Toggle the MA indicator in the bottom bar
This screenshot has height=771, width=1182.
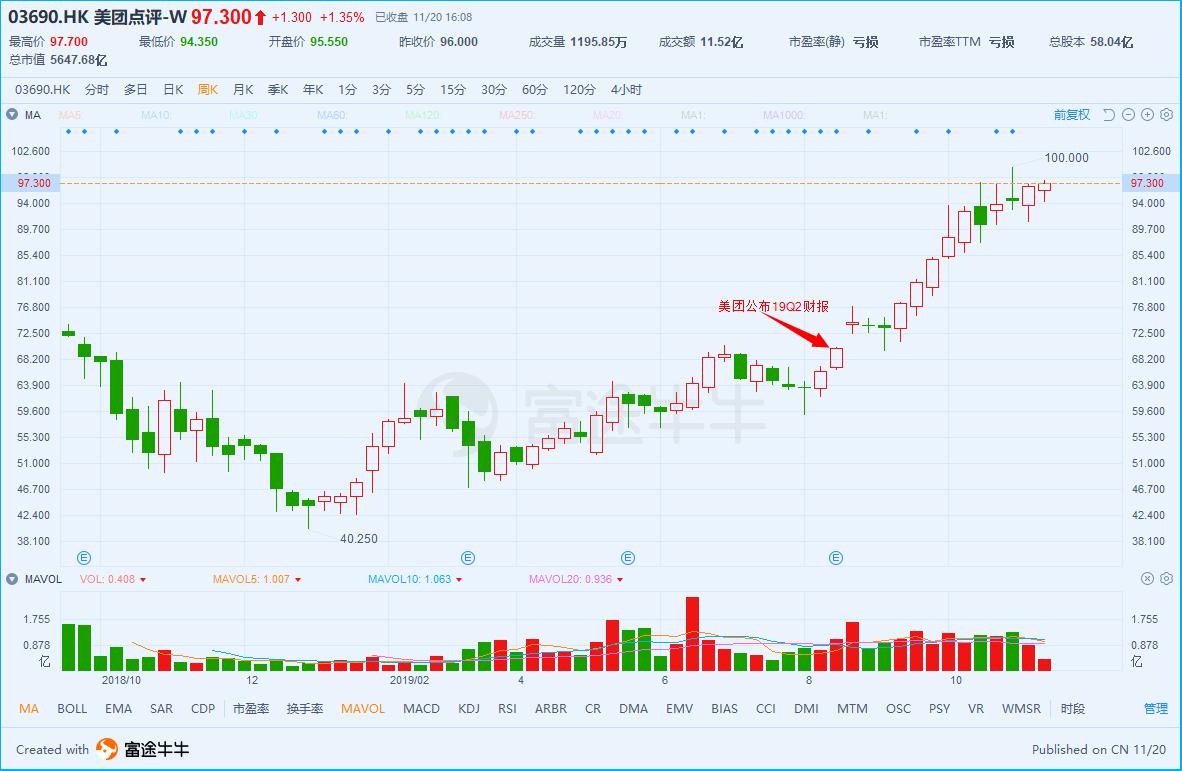[x=29, y=708]
